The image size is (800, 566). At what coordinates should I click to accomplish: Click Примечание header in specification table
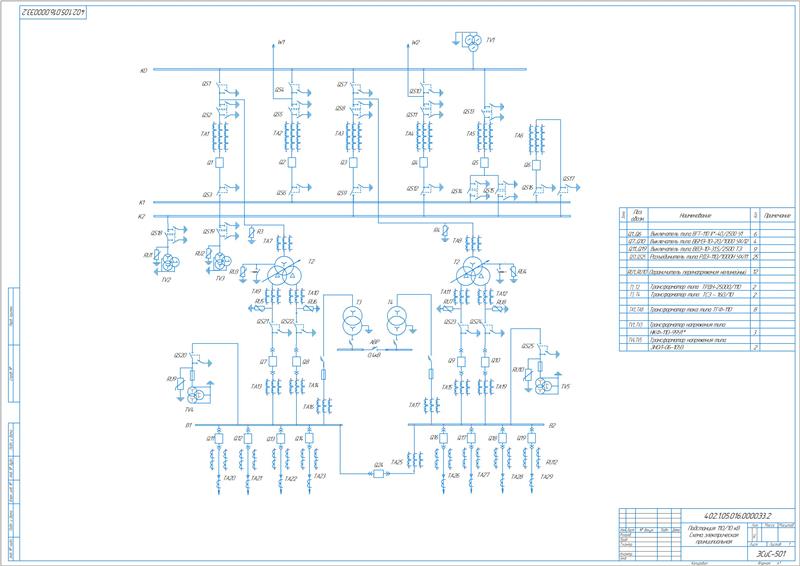tap(777, 215)
